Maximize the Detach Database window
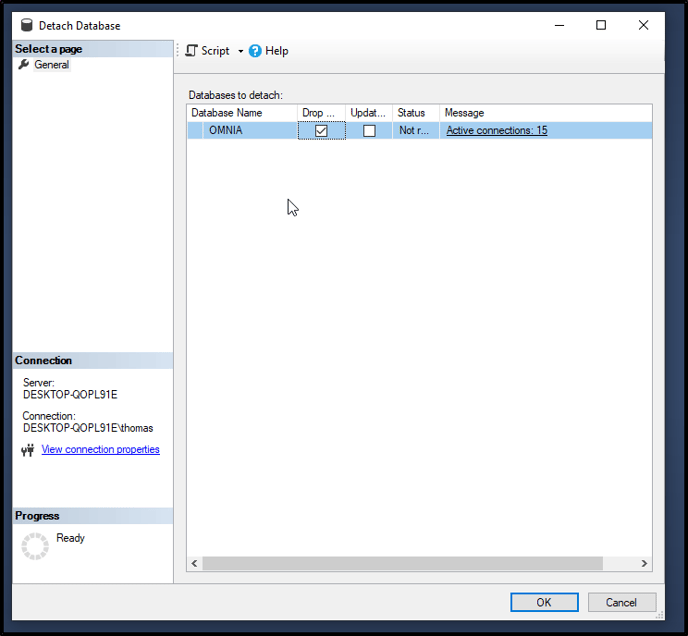688x636 pixels. (601, 25)
